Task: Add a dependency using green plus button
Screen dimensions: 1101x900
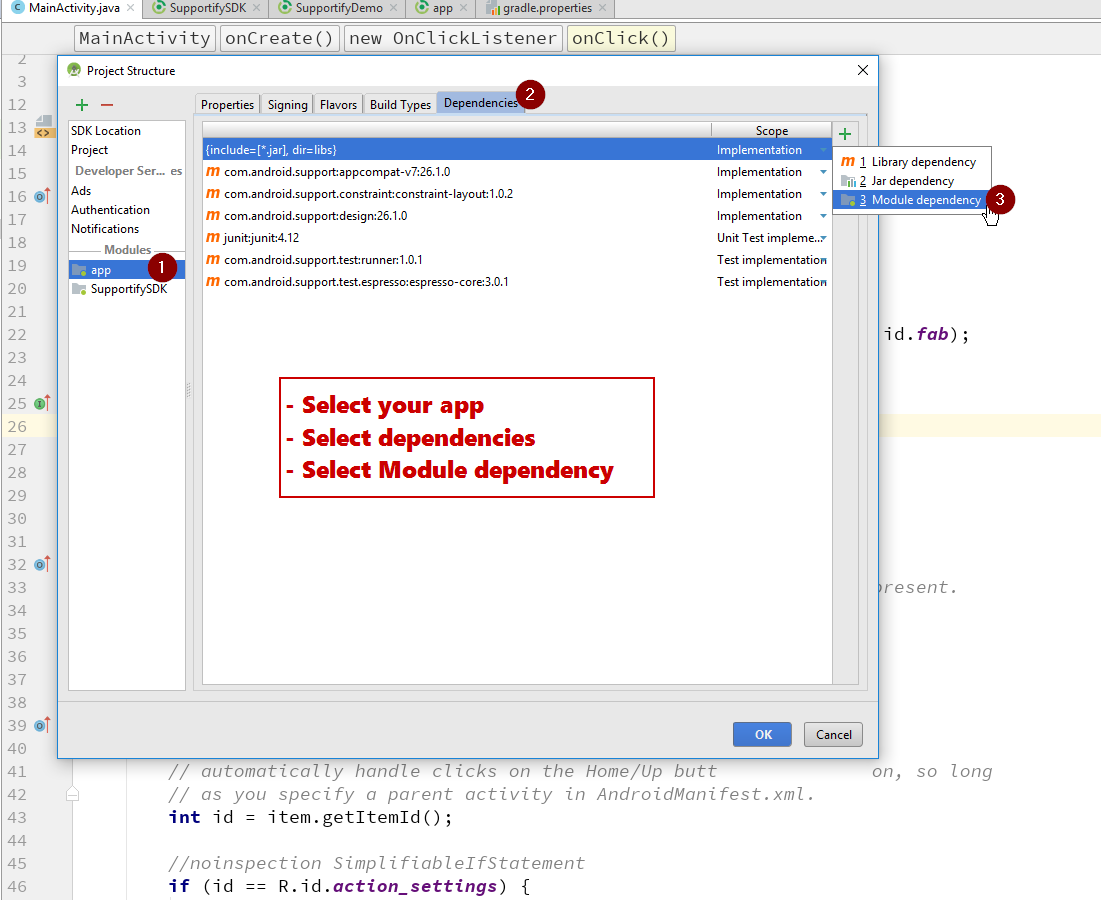Action: (x=845, y=133)
